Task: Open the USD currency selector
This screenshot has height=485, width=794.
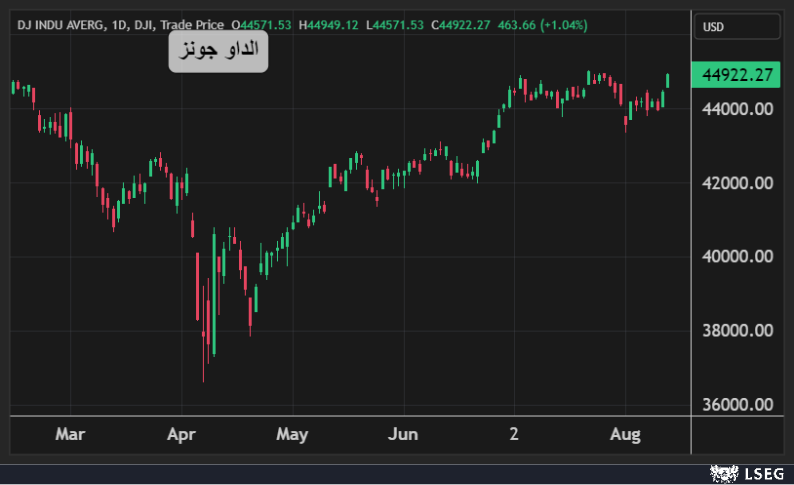Action: (738, 27)
